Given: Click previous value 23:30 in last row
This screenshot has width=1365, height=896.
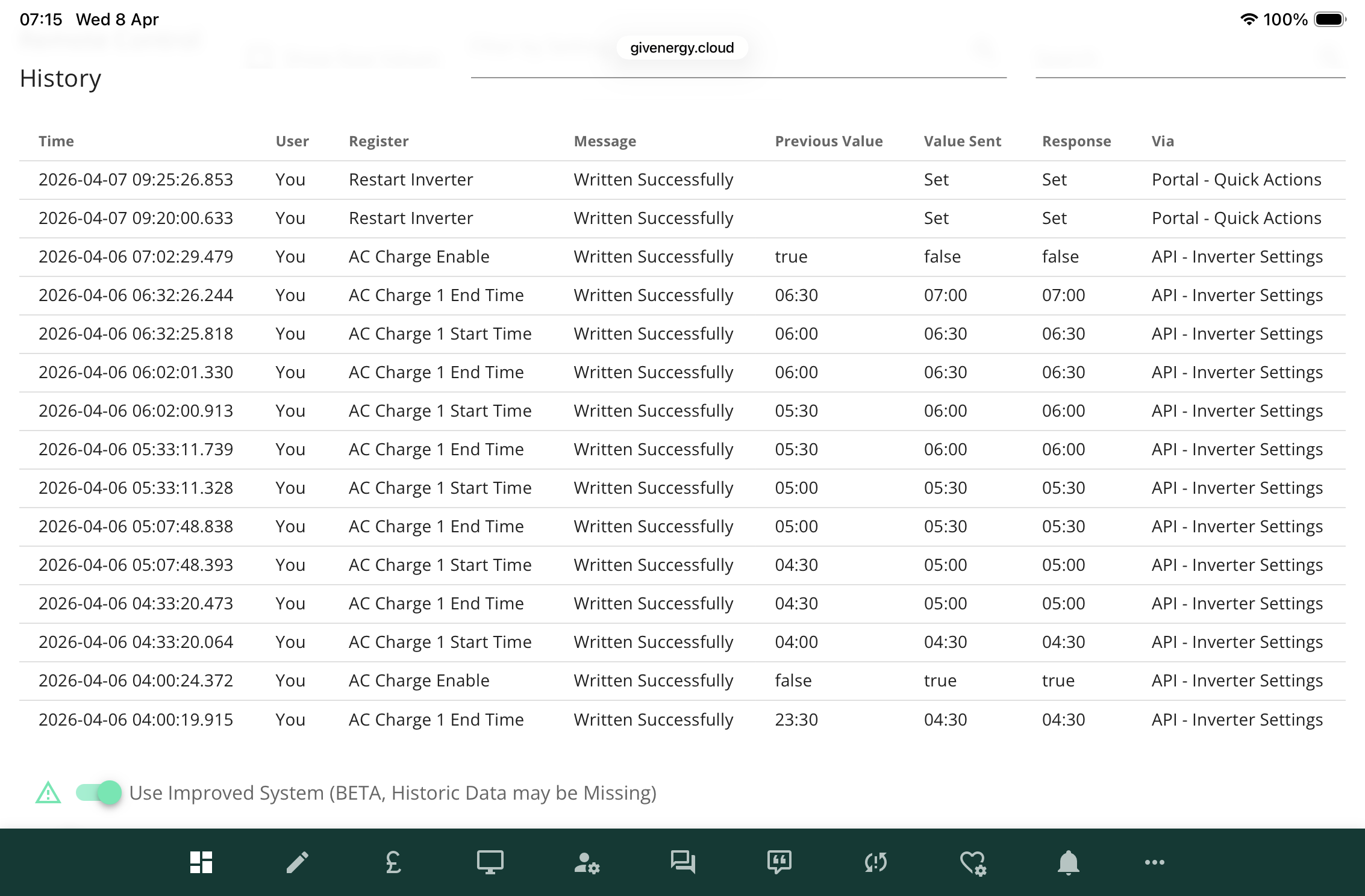Looking at the screenshot, I should 796,720.
